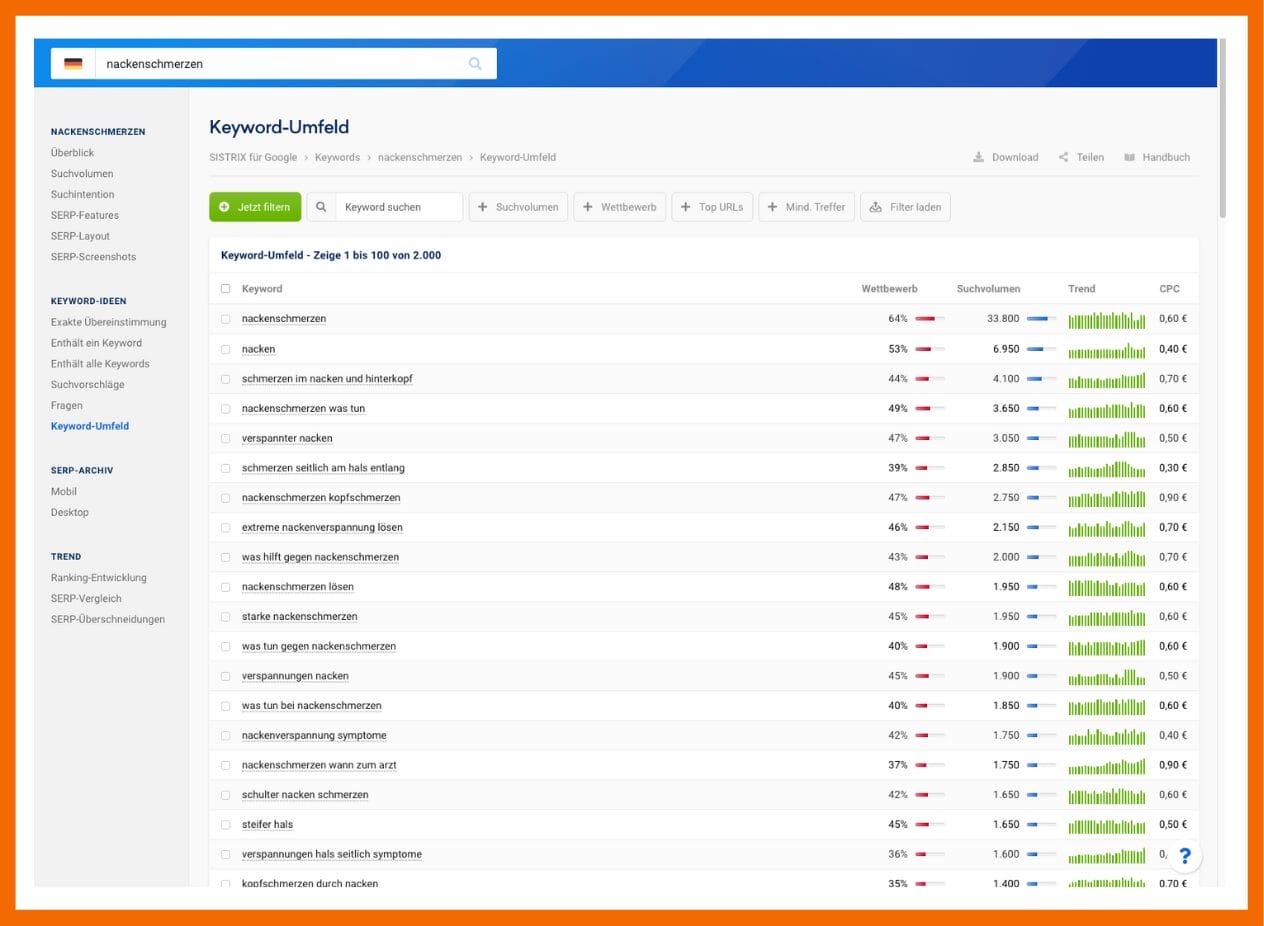
Task: Switch to Keyword-Umfeld in the sidebar
Action: coord(90,425)
